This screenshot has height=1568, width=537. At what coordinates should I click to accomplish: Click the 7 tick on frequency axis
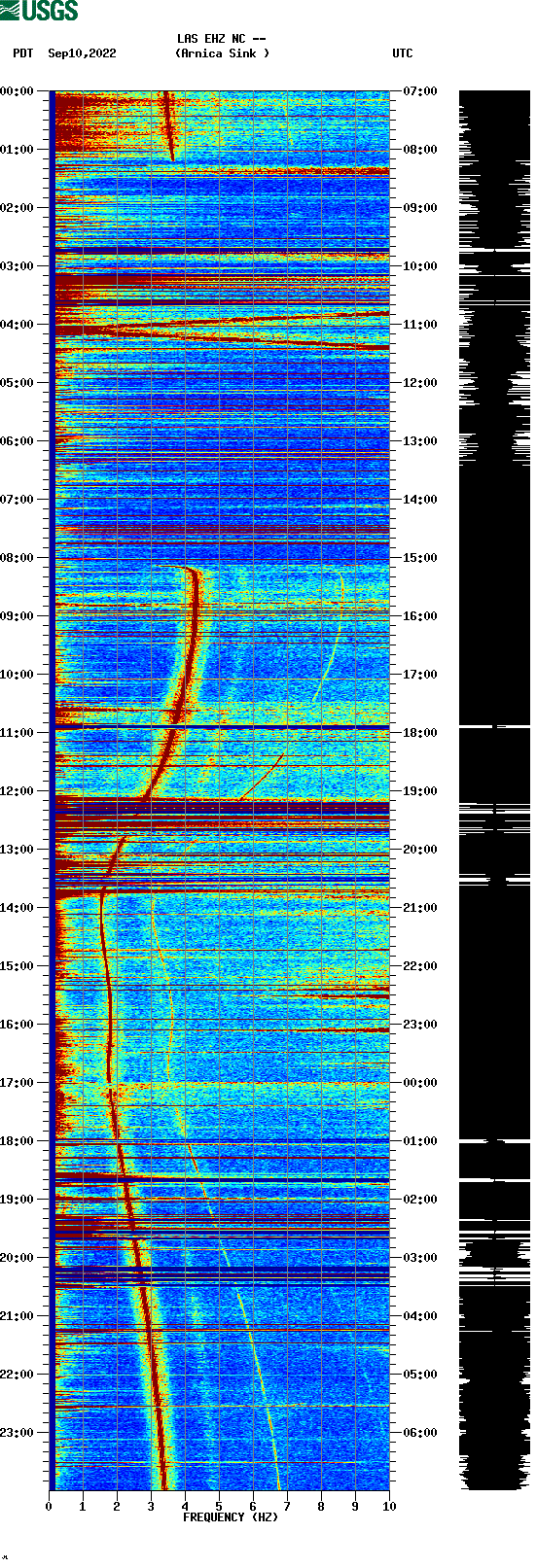tap(287, 1507)
